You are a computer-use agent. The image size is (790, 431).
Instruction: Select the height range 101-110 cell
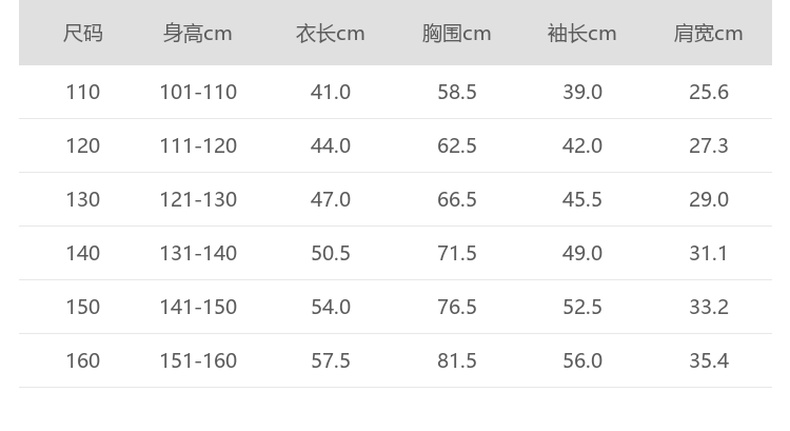click(198, 92)
